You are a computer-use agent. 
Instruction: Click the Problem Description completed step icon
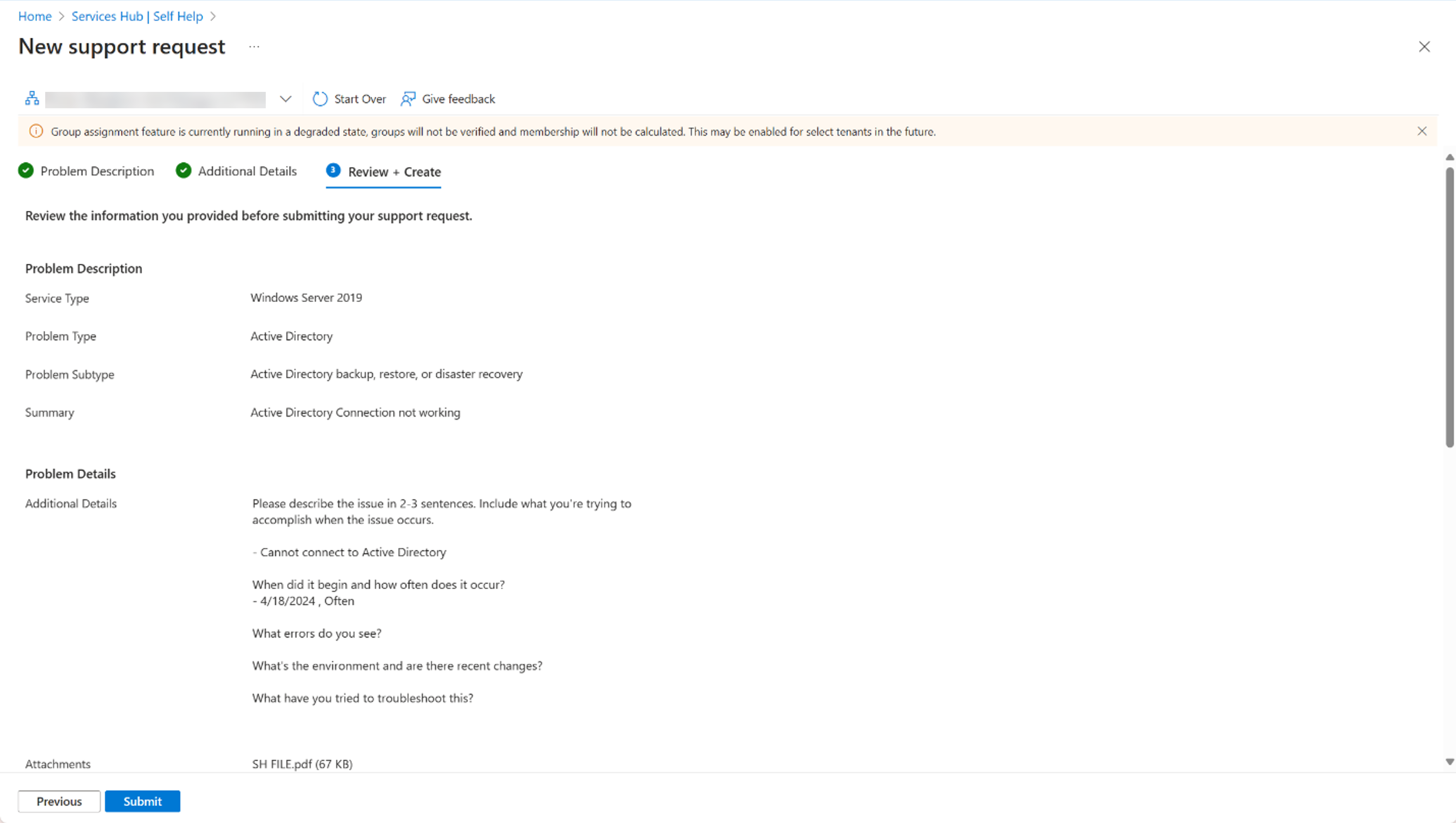pos(26,171)
